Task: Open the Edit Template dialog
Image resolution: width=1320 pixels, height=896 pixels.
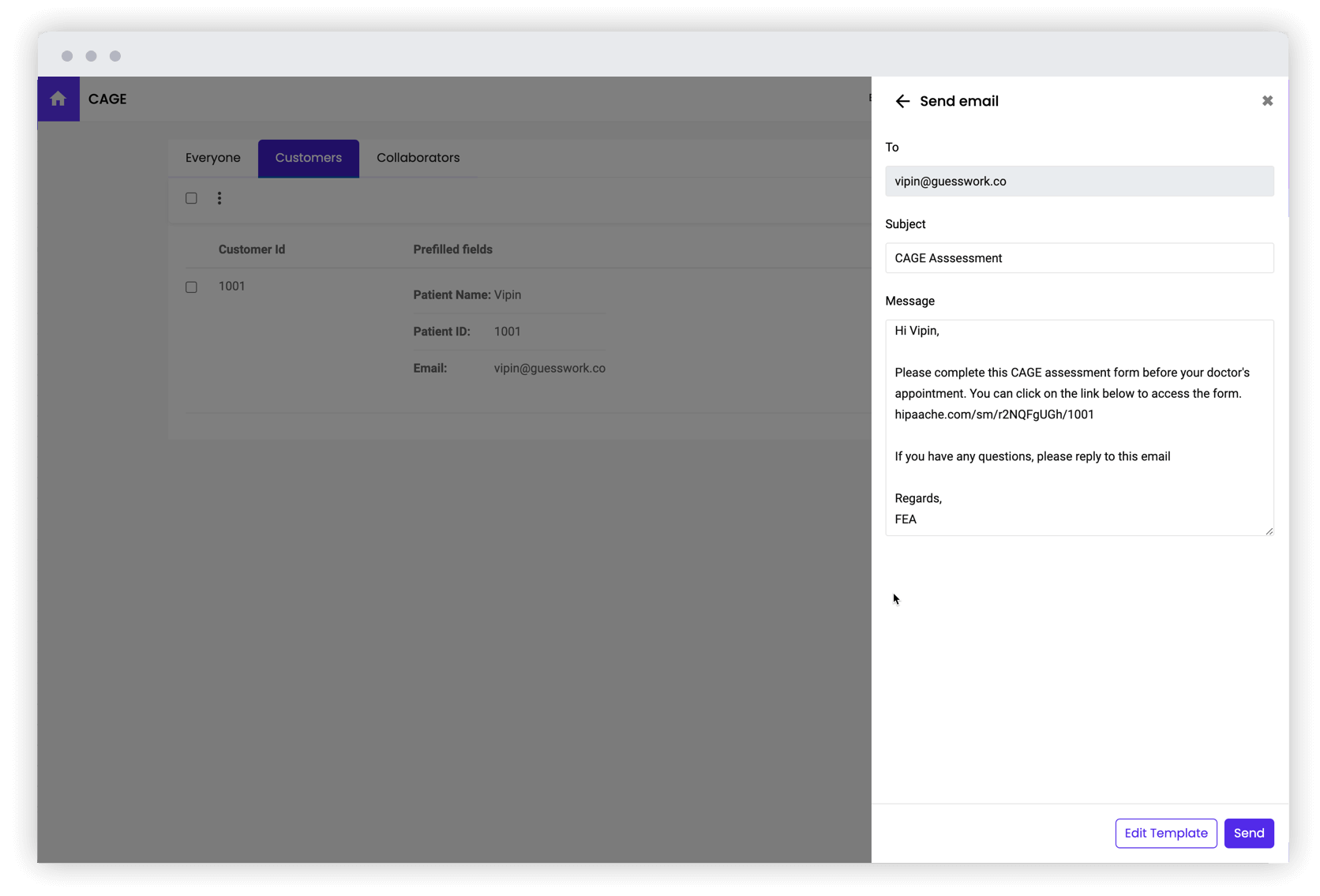Action: point(1165,833)
